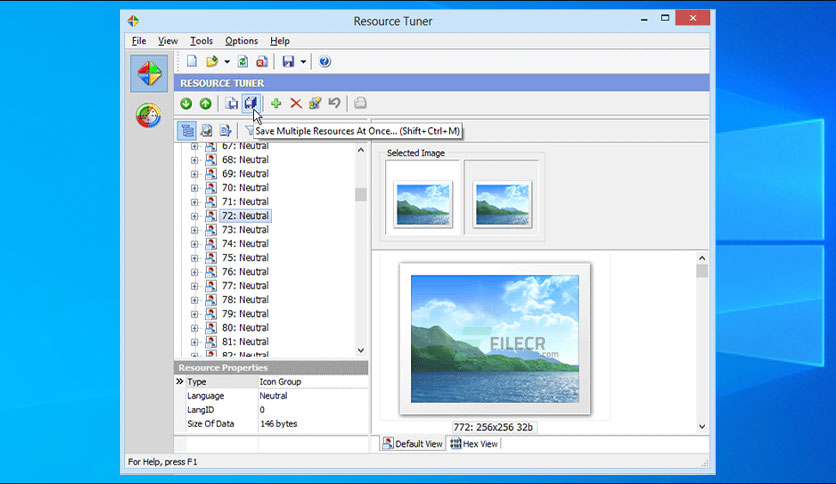Click the green plus add resource icon
836x484 pixels.
click(276, 103)
